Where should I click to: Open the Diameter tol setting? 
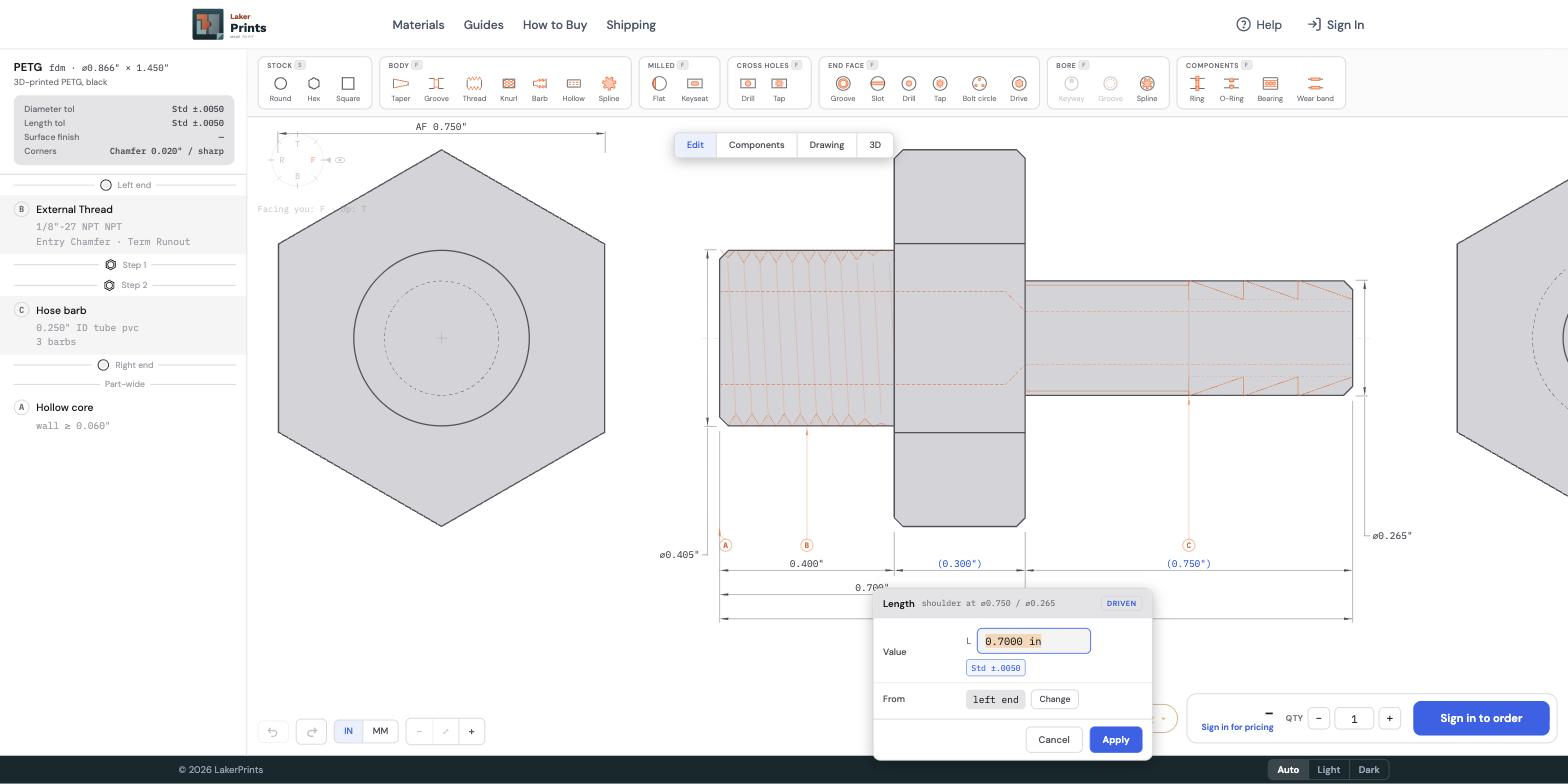124,109
